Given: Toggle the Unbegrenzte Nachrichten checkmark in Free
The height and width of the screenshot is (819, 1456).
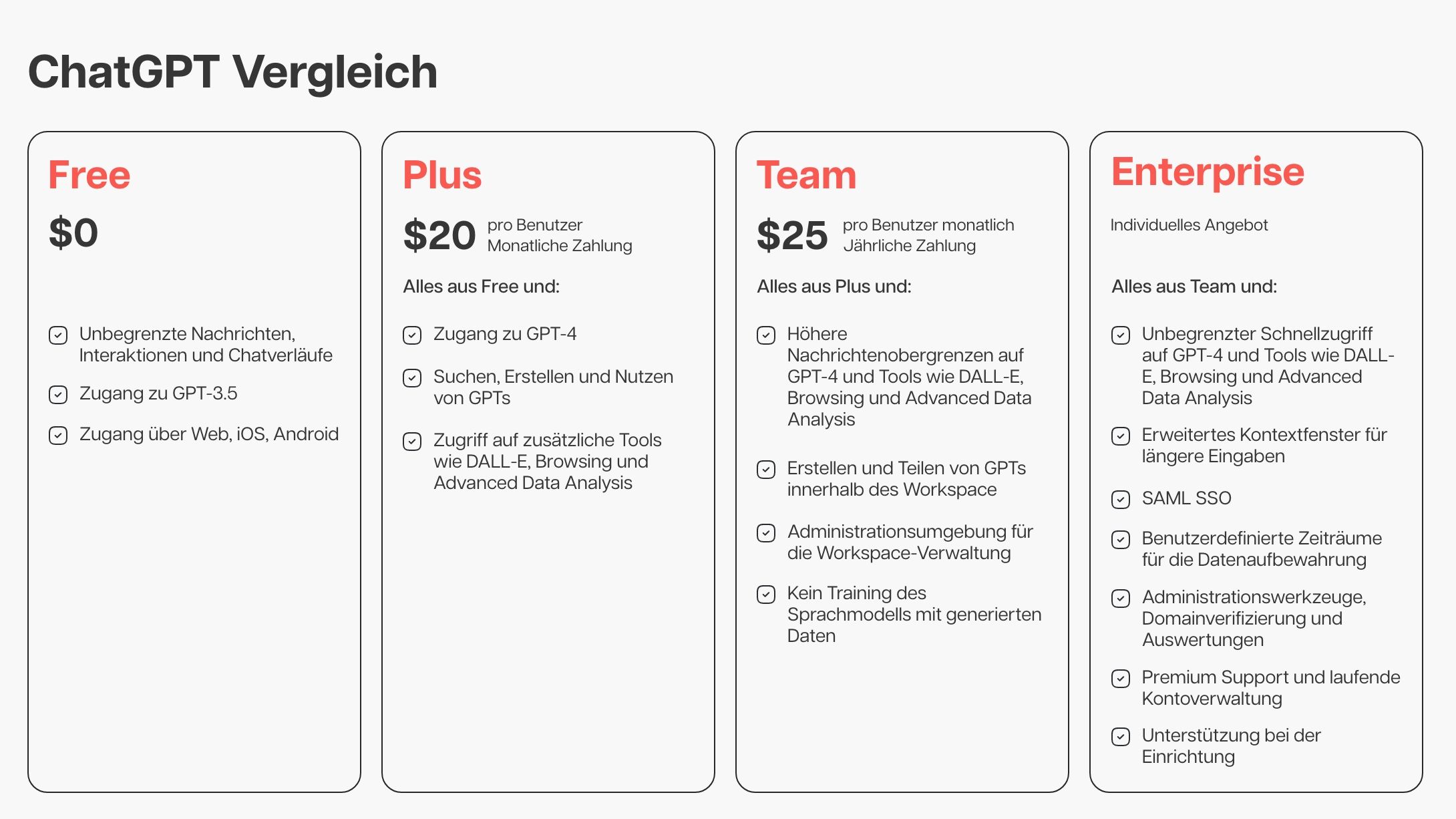Looking at the screenshot, I should [58, 335].
